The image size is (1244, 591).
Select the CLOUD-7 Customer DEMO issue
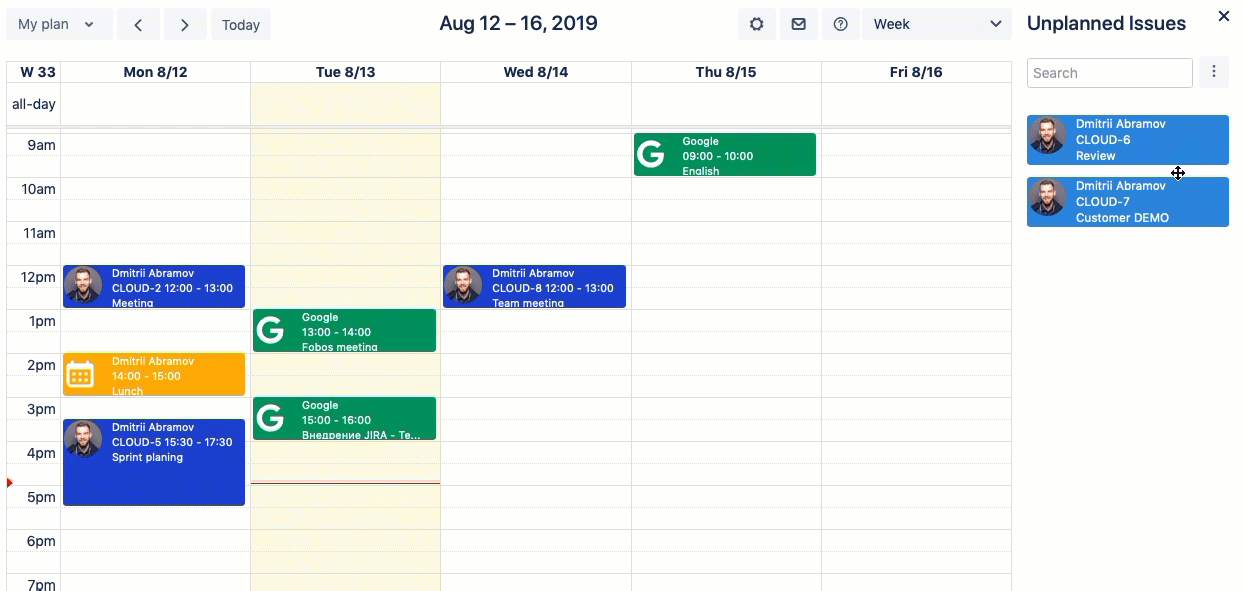click(x=1127, y=202)
